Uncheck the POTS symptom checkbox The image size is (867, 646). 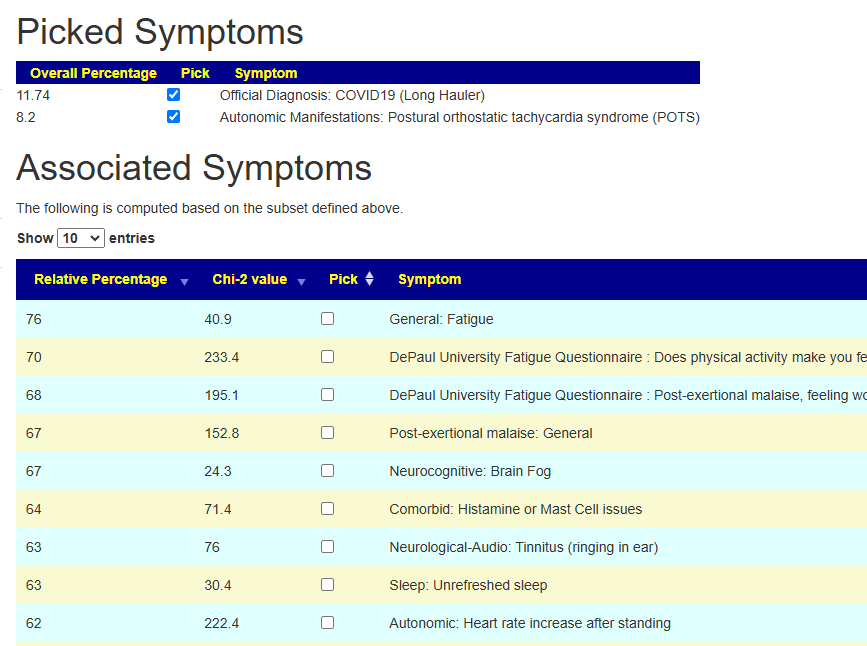[174, 117]
